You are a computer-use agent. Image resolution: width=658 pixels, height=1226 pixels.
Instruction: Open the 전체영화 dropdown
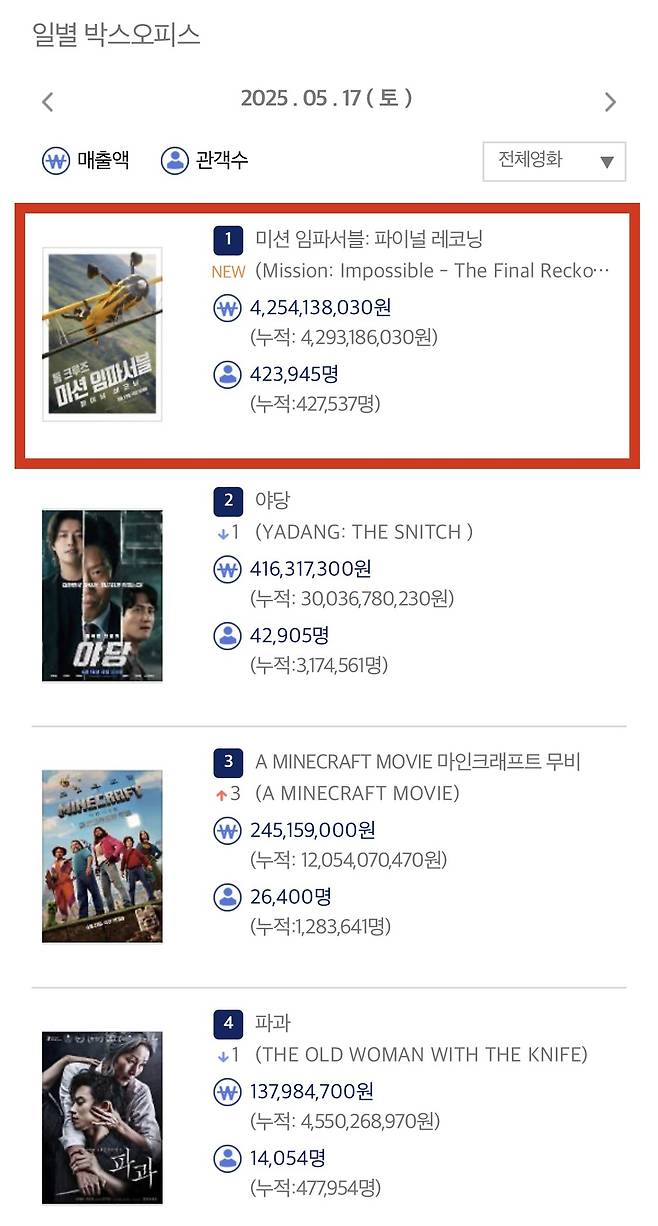[554, 161]
